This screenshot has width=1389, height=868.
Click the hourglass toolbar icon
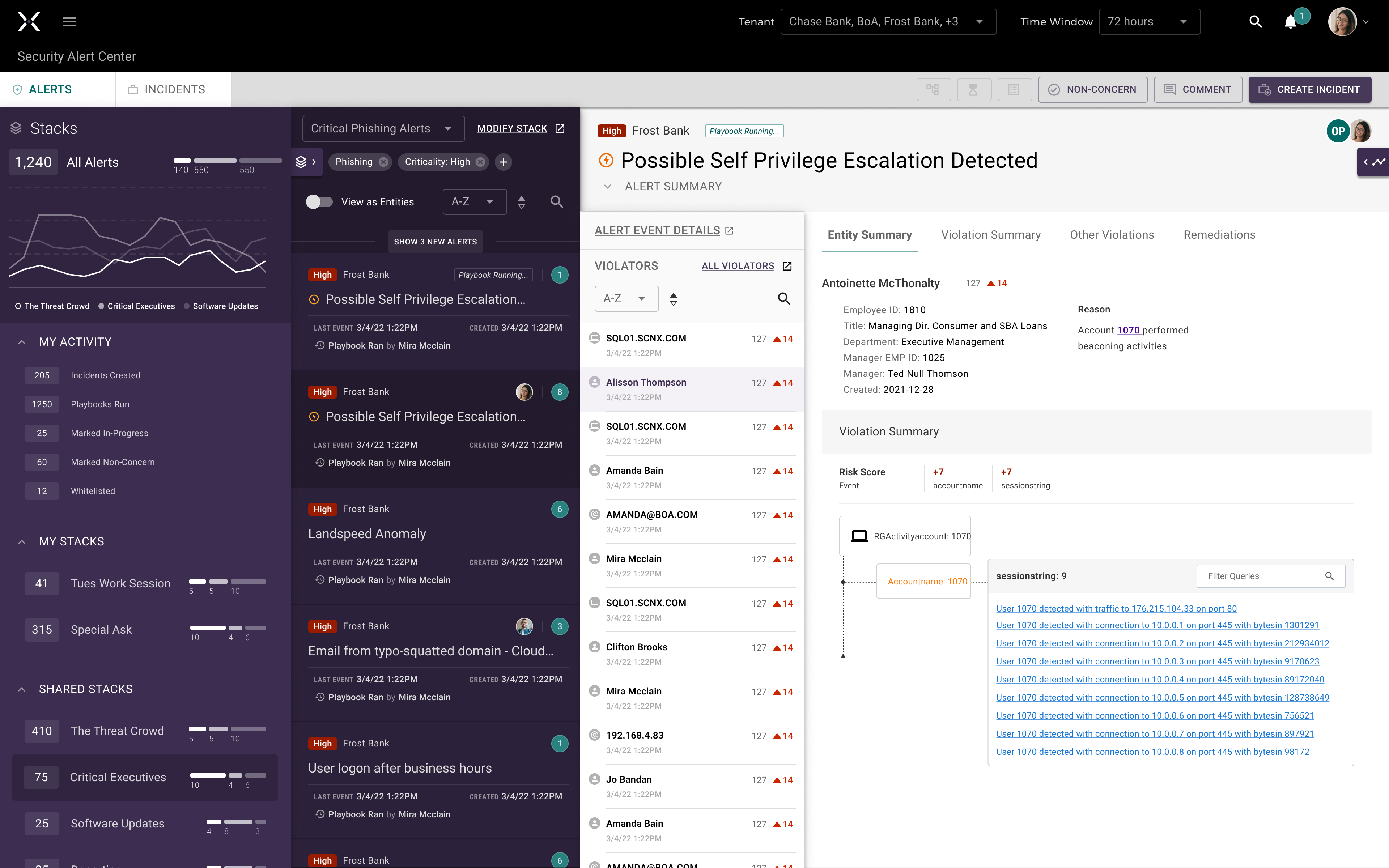[973, 90]
